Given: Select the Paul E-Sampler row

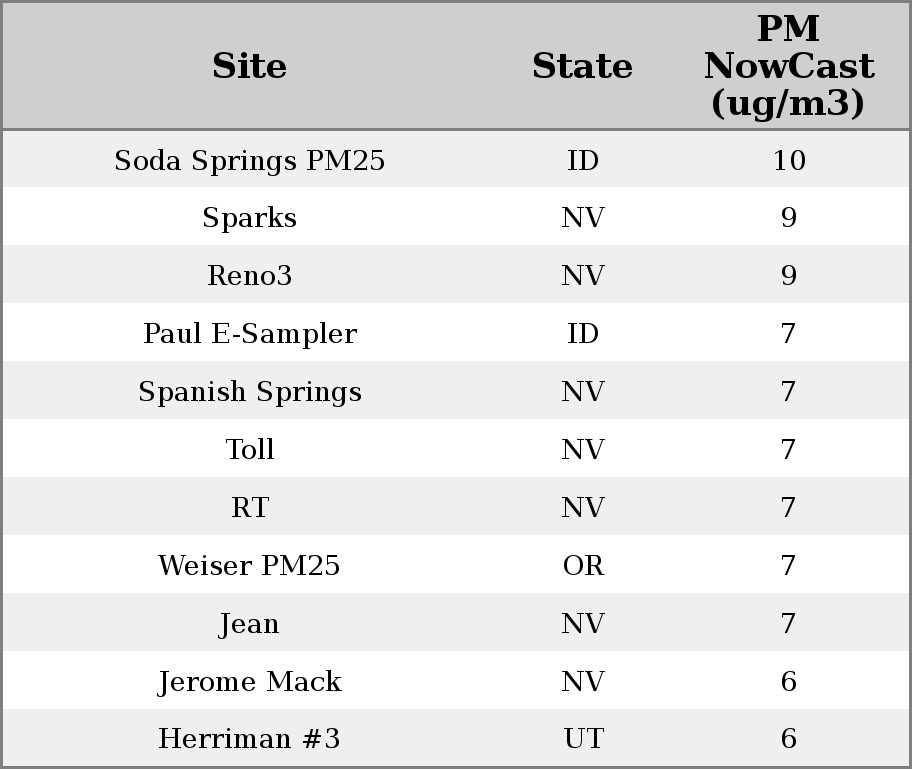Looking at the screenshot, I should pos(250,334).
